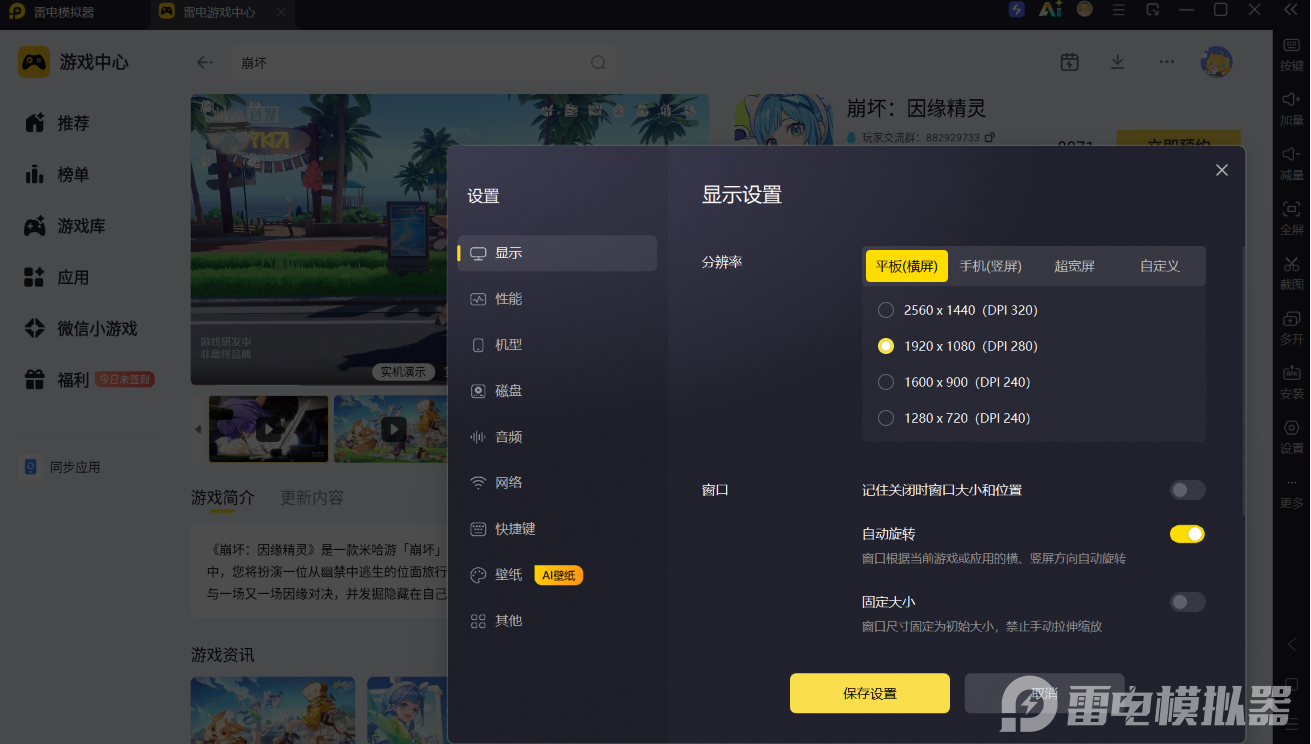Raise volume with the 加量 icon
The width and height of the screenshot is (1311, 744).
coord(1291,108)
